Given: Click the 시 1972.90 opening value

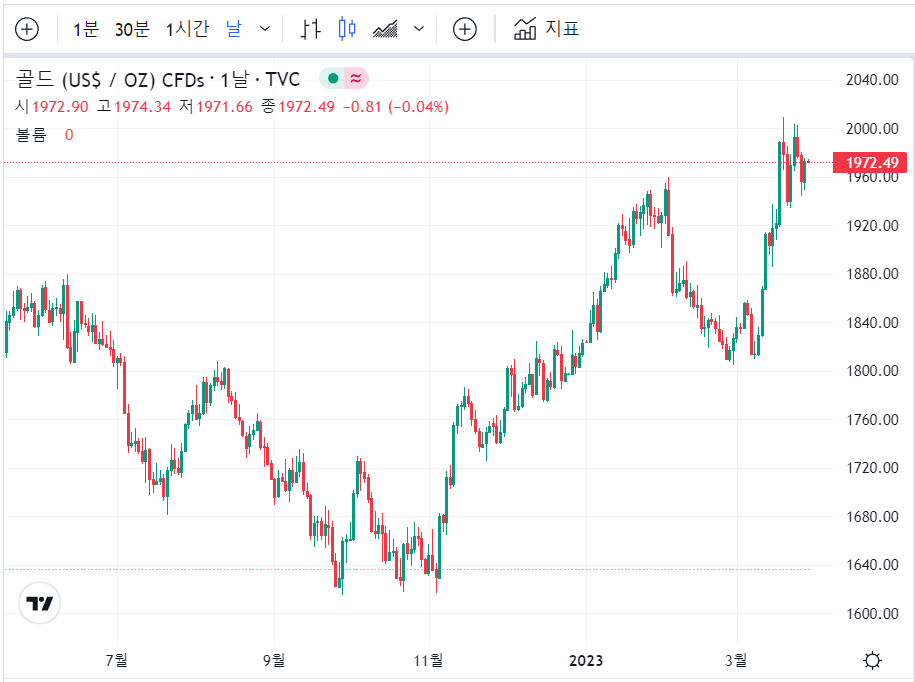Looking at the screenshot, I should 52,107.
